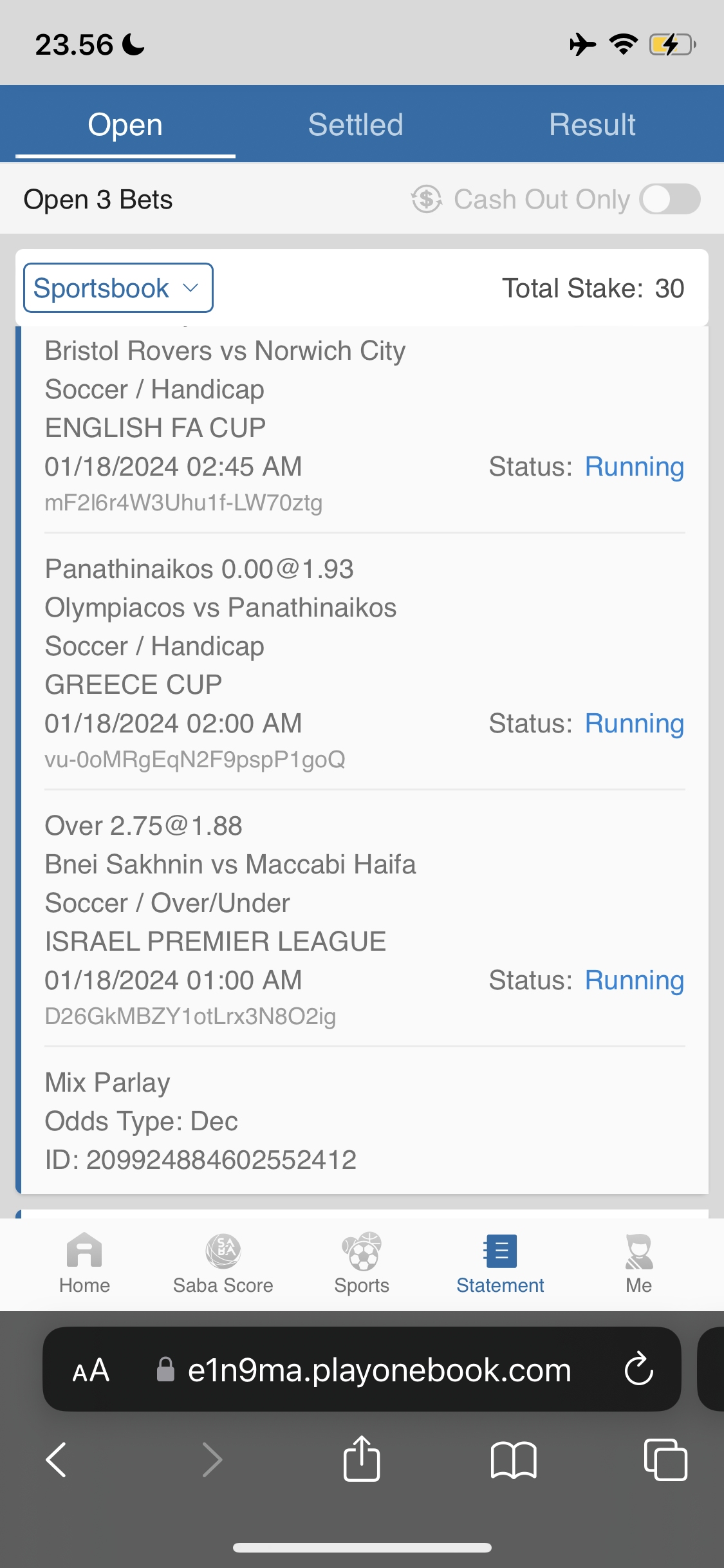Open Saba Score from bottom navigation
Viewport: 724px width, 1568px height.
point(223,1251)
